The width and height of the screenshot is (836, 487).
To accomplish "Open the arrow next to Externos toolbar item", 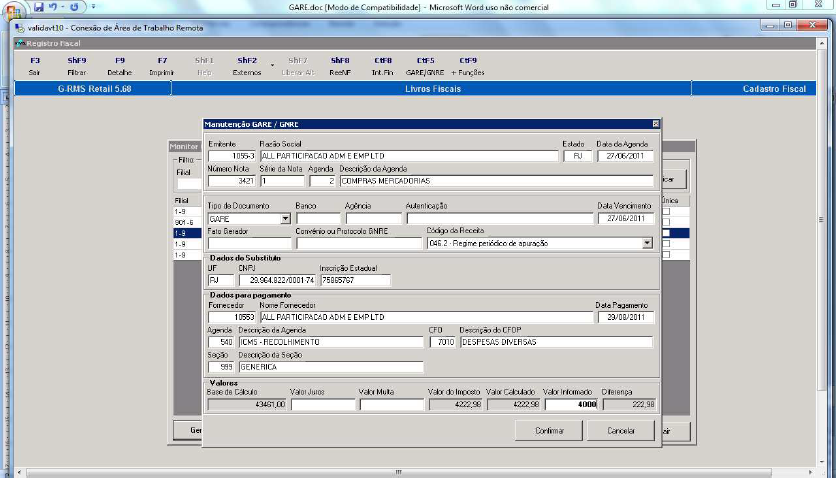I will pyautogui.click(x=271, y=66).
